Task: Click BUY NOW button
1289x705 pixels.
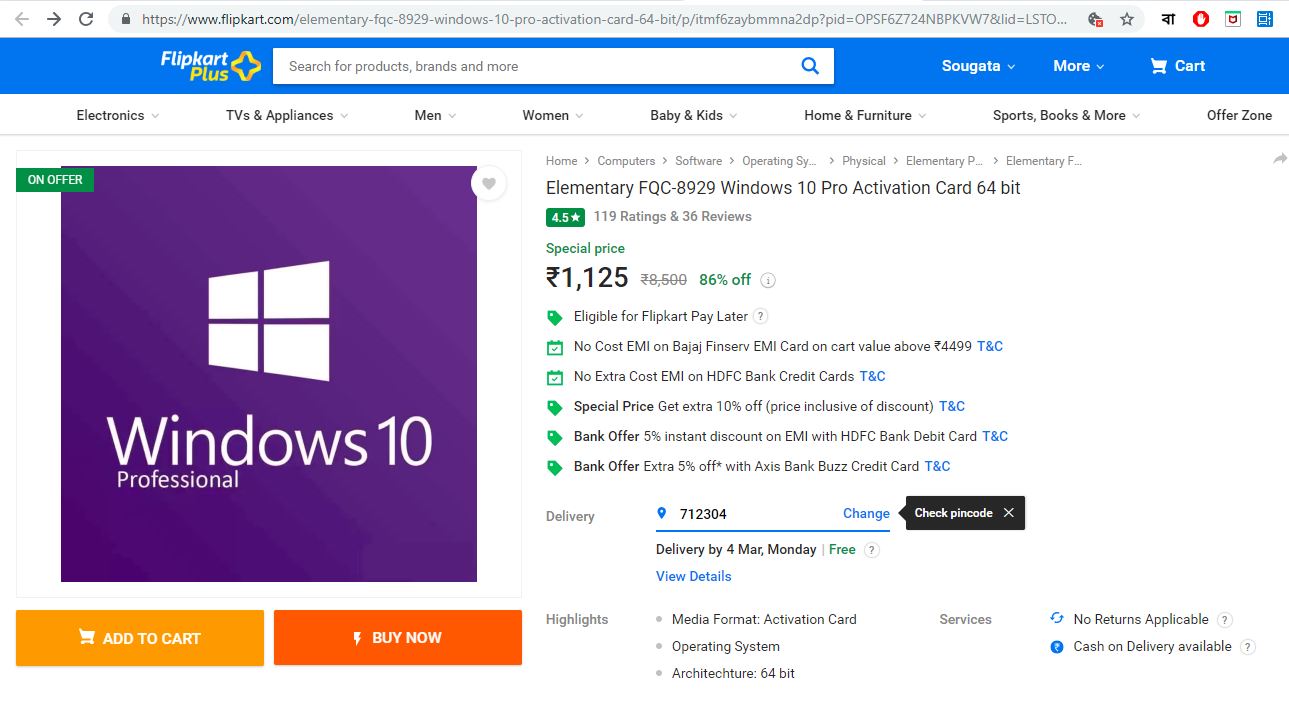Action: 398,637
